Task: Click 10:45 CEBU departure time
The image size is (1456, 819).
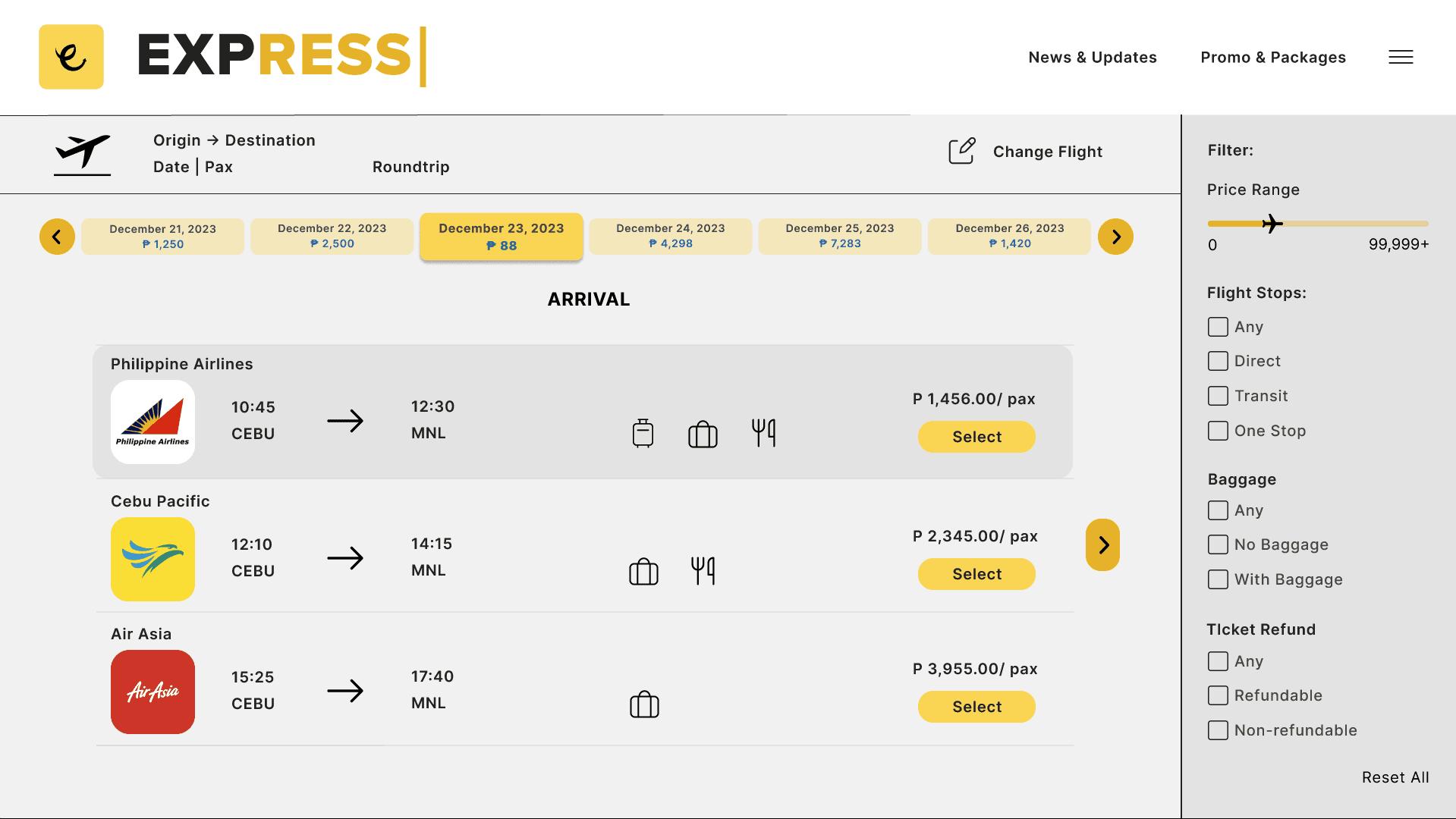Action: coord(253,420)
